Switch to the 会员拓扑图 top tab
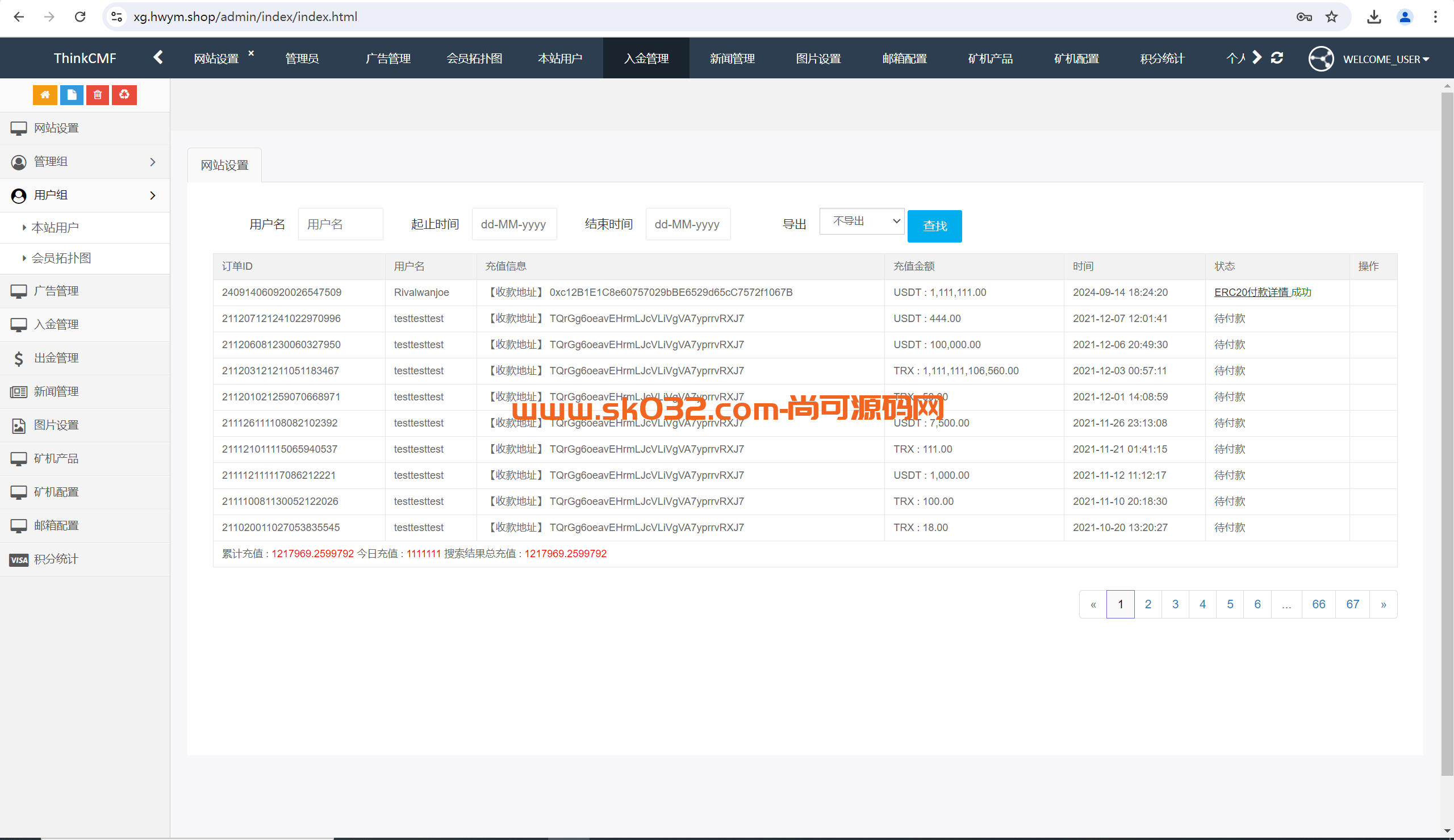 click(x=474, y=58)
